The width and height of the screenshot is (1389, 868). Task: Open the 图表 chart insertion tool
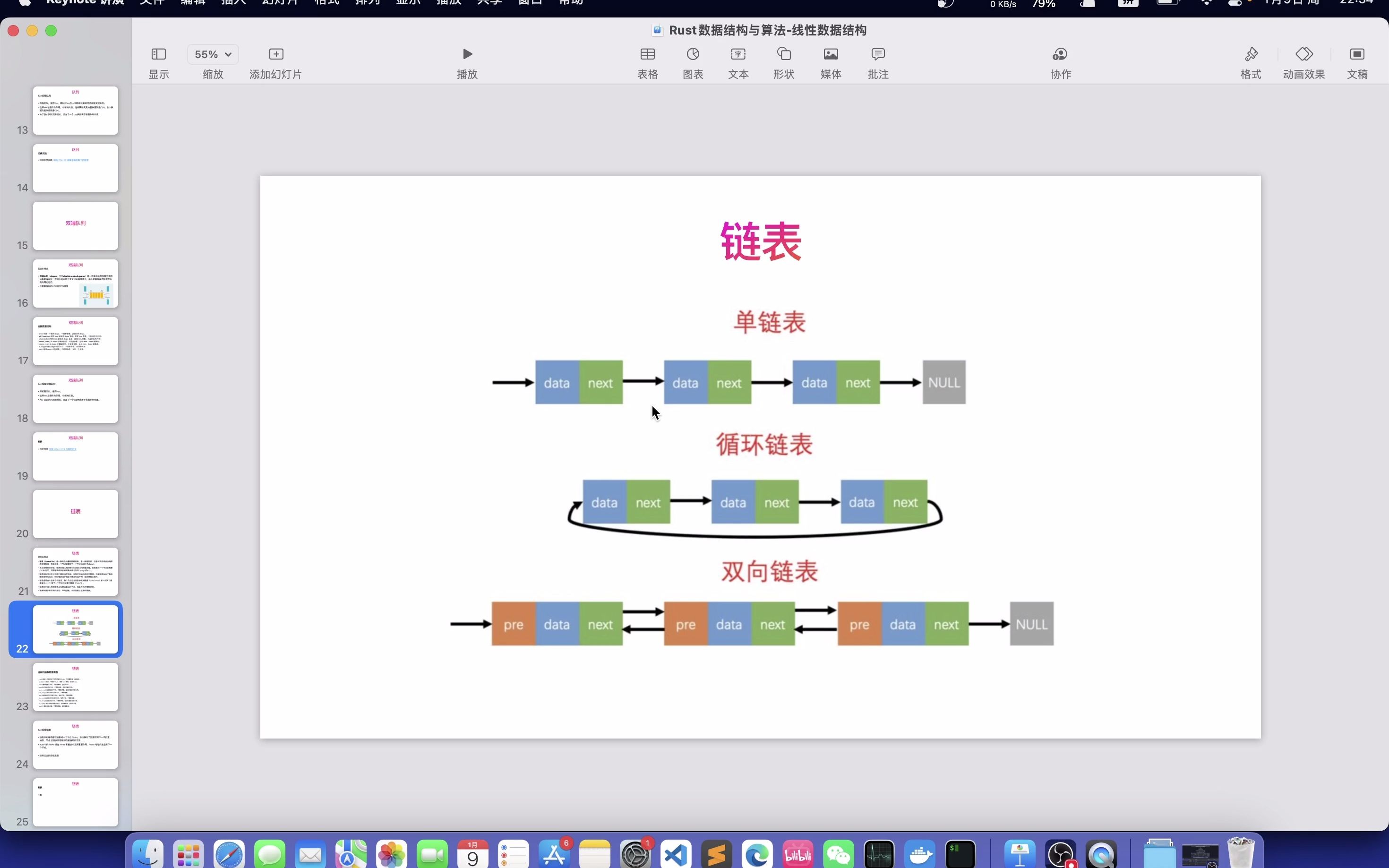692,61
